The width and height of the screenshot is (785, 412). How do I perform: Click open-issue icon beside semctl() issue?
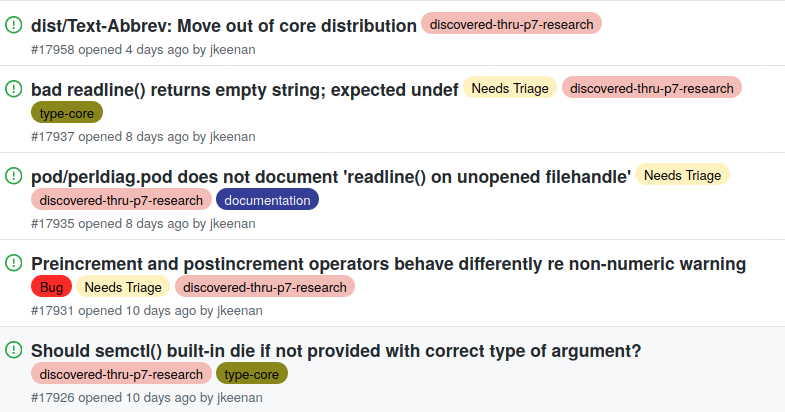click(14, 350)
